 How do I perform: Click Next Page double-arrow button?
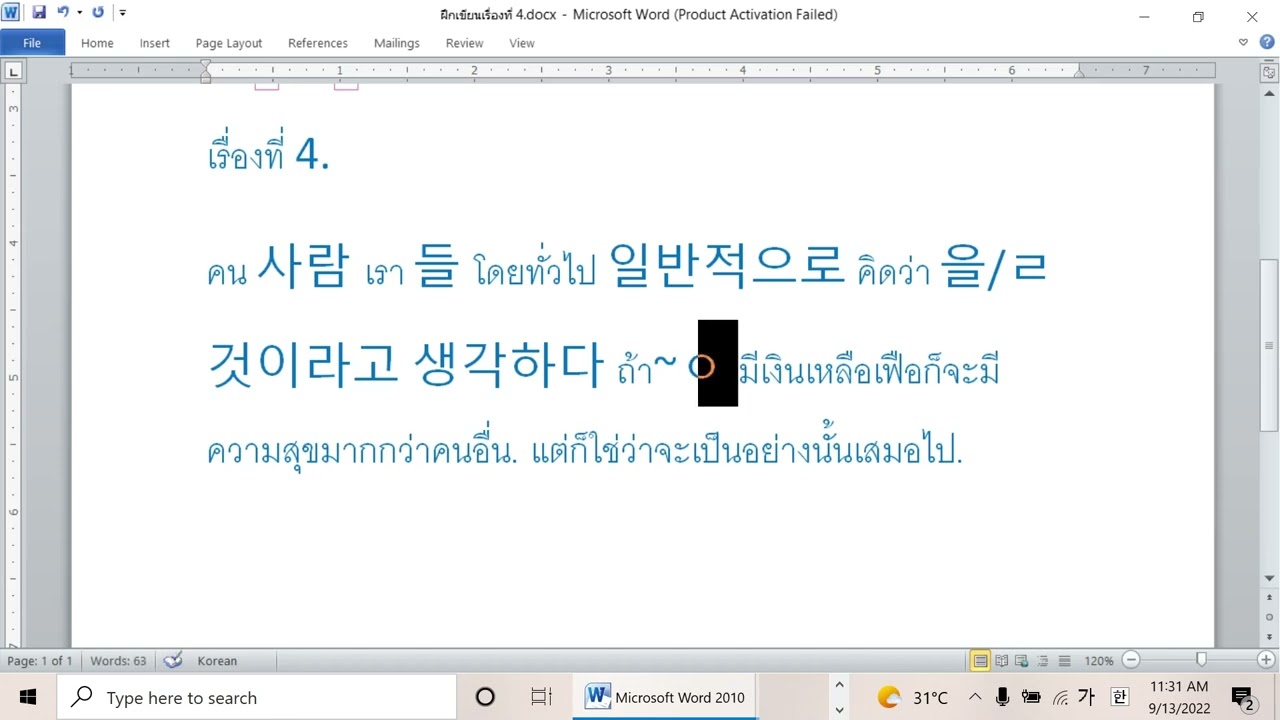point(1270,635)
